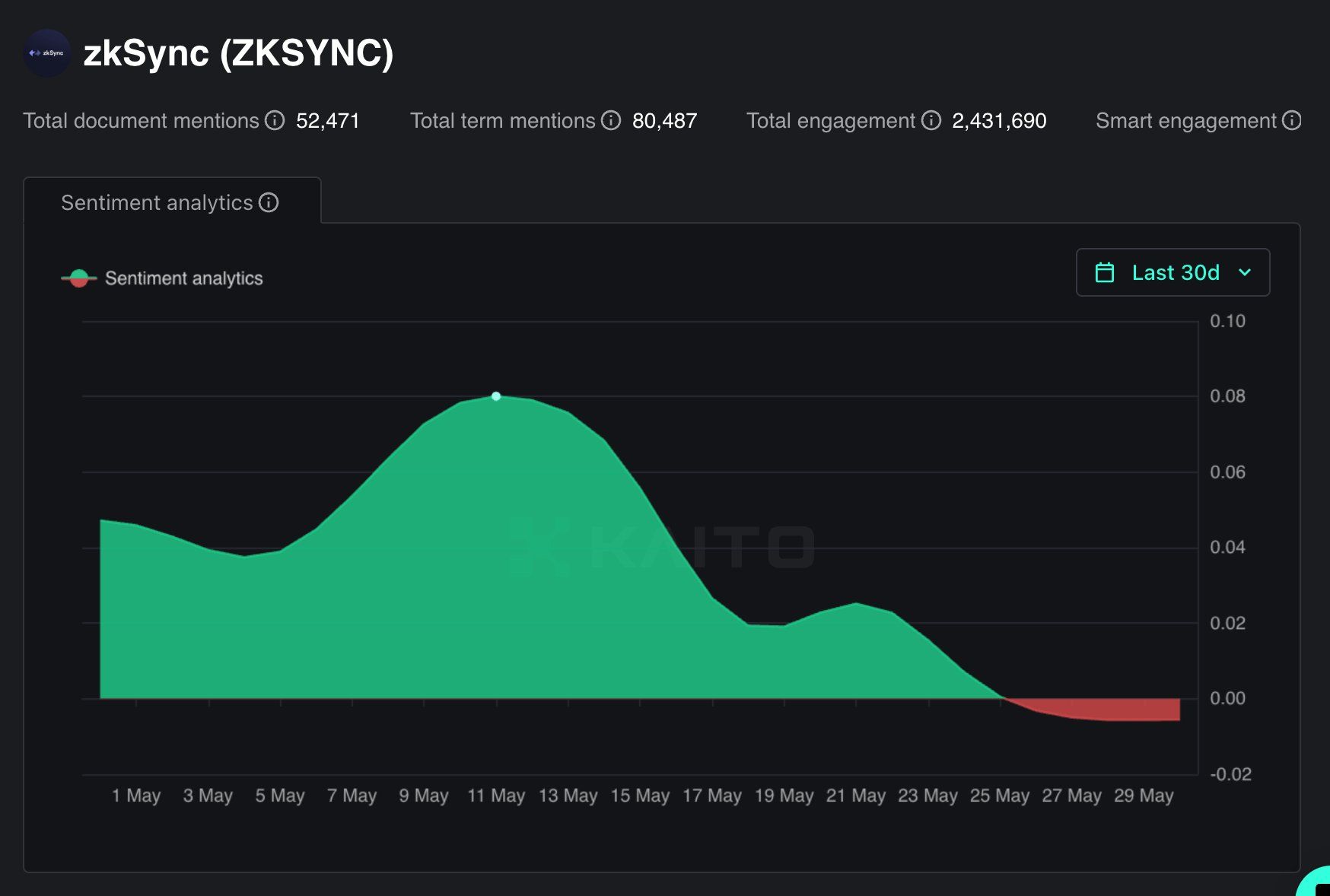Click the 13 May axis label

568,796
